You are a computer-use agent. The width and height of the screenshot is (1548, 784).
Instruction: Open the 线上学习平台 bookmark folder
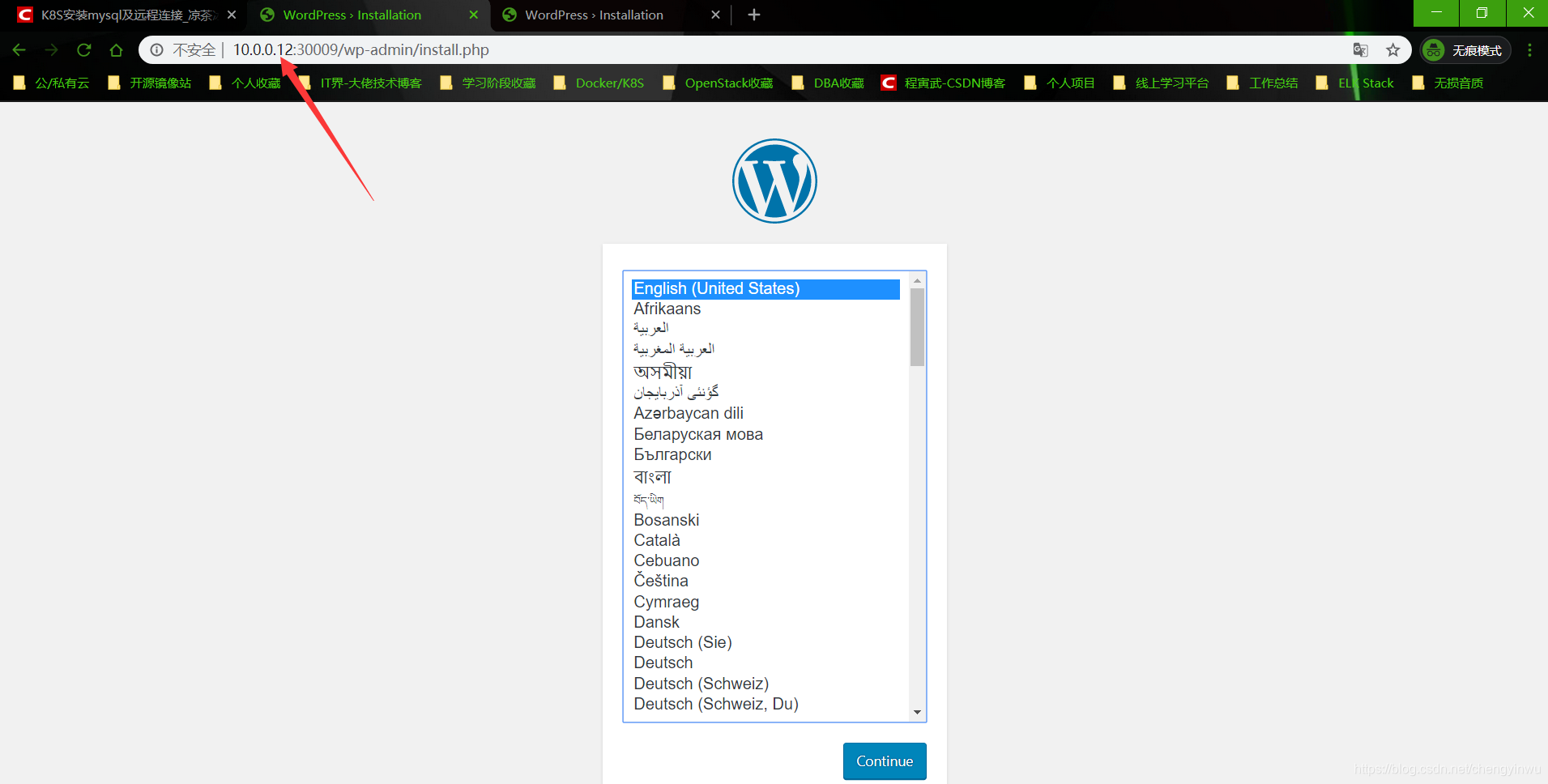(1162, 83)
